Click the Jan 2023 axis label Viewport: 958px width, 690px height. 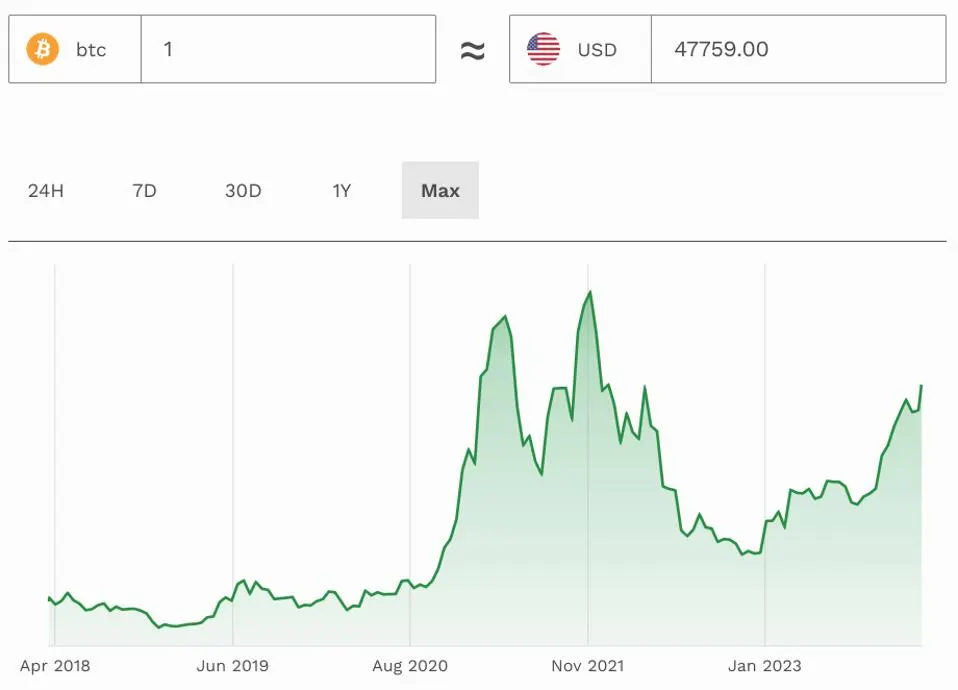764,665
